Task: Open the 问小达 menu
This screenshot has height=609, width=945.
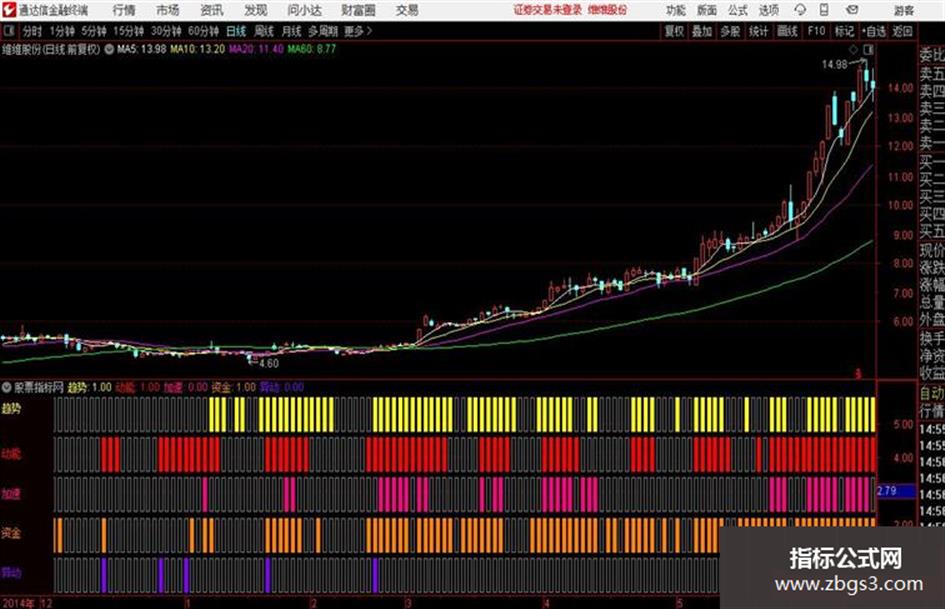Action: pos(304,10)
